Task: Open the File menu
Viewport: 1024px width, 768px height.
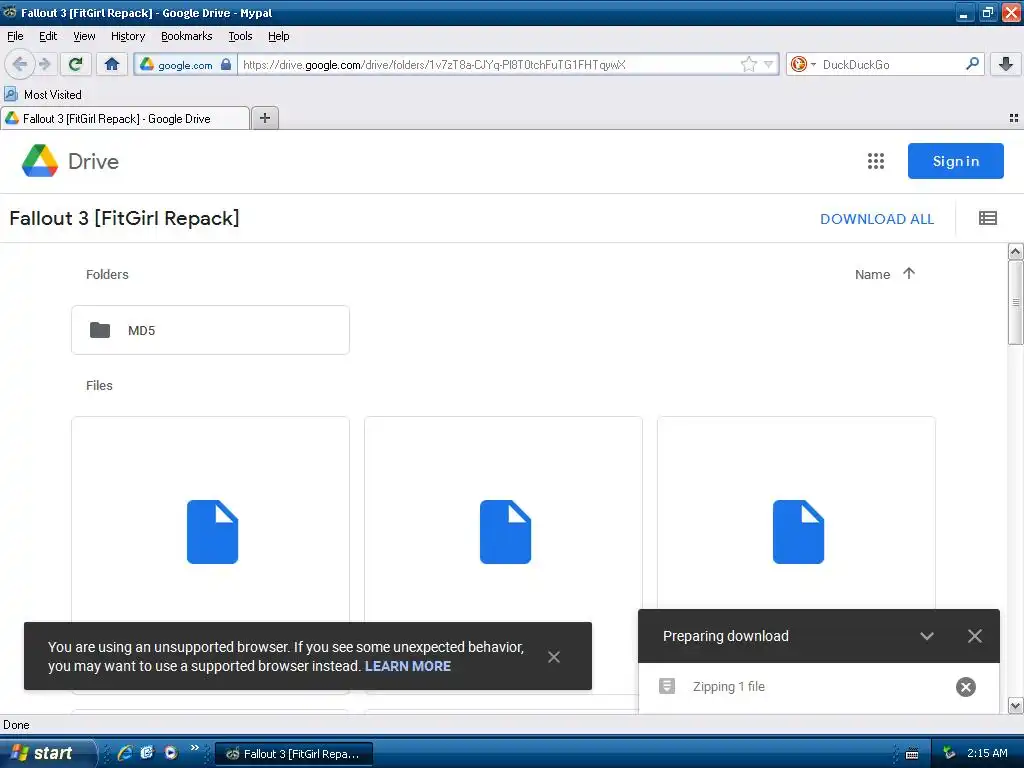Action: pyautogui.click(x=15, y=36)
